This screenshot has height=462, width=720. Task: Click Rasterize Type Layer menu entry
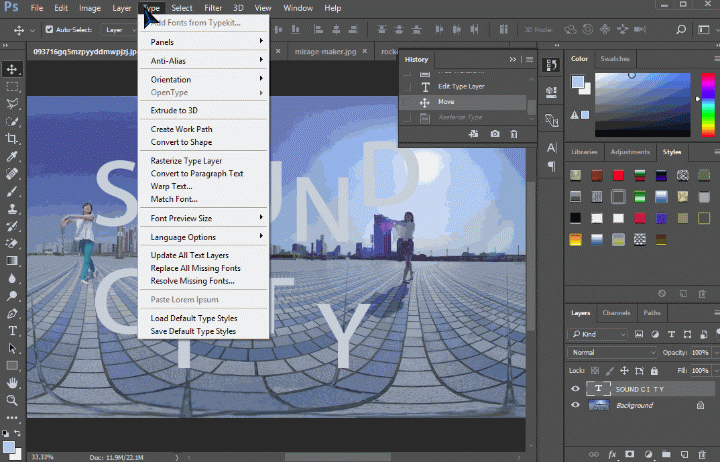point(186,161)
